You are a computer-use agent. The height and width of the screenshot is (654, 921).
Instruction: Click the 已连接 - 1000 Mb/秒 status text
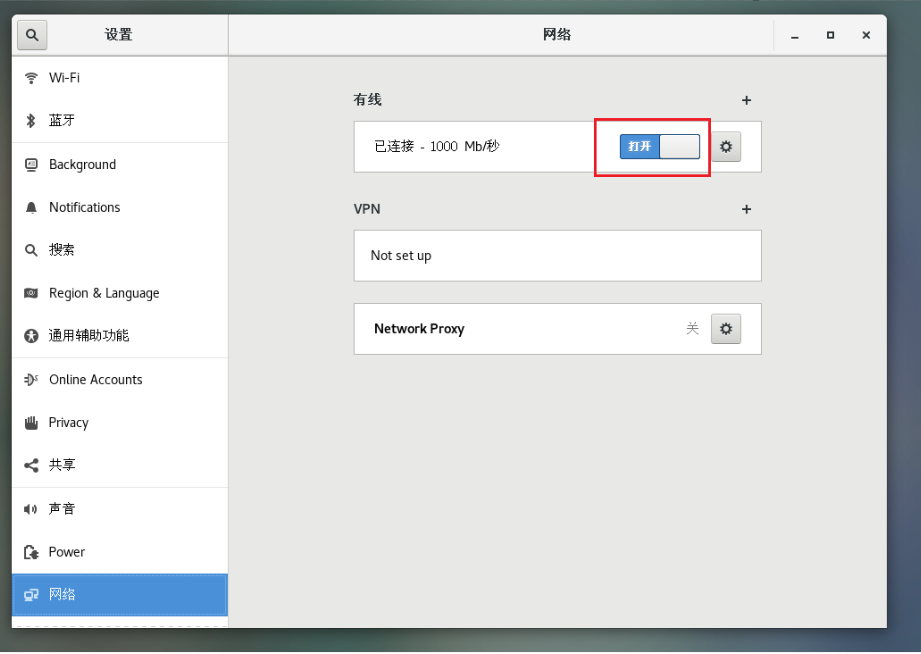[437, 146]
